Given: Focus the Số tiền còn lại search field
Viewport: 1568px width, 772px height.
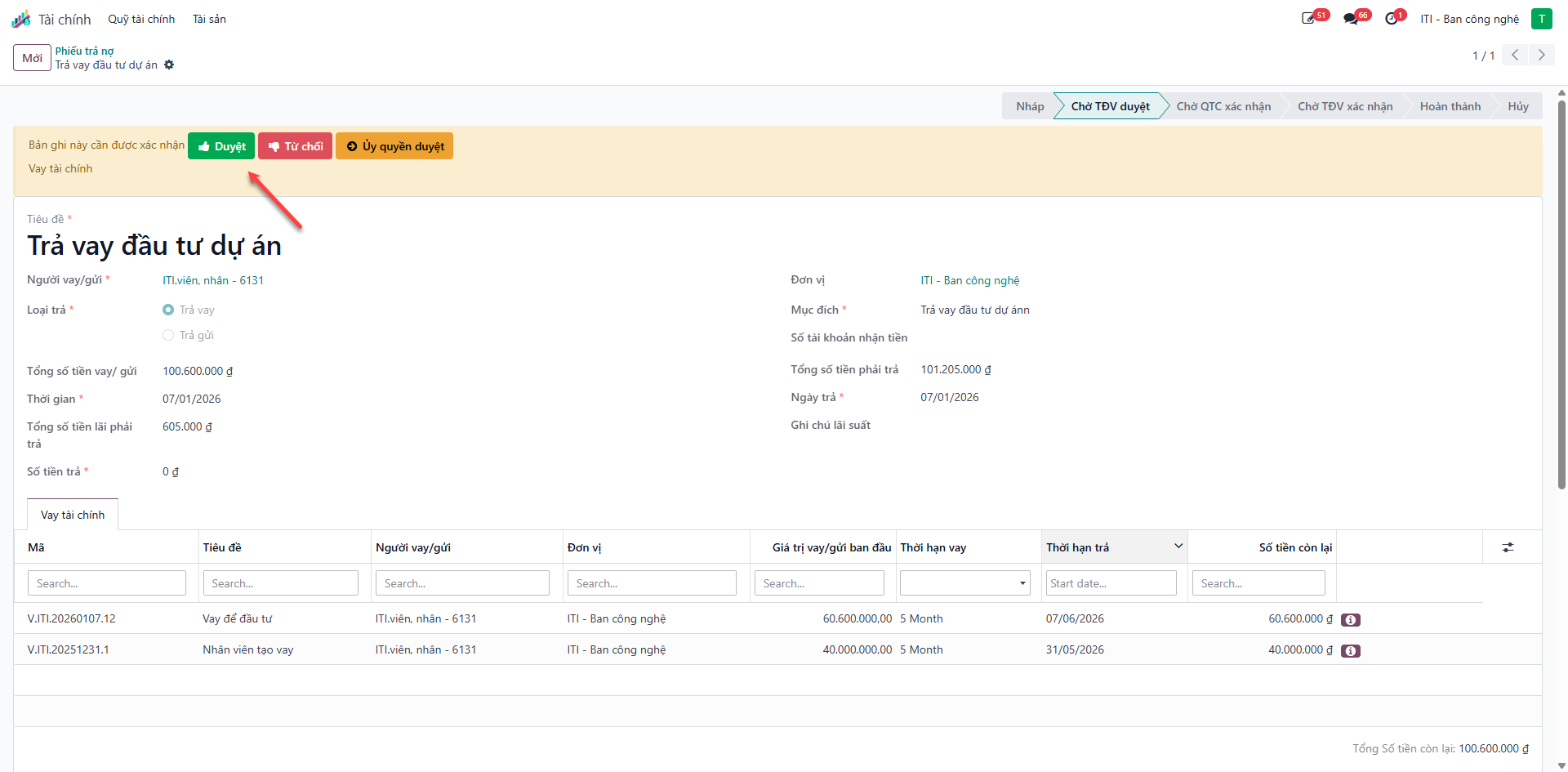Looking at the screenshot, I should coord(1258,583).
